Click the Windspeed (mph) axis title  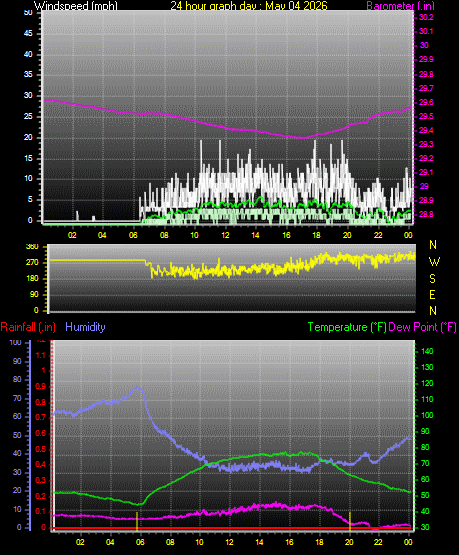point(76,6)
